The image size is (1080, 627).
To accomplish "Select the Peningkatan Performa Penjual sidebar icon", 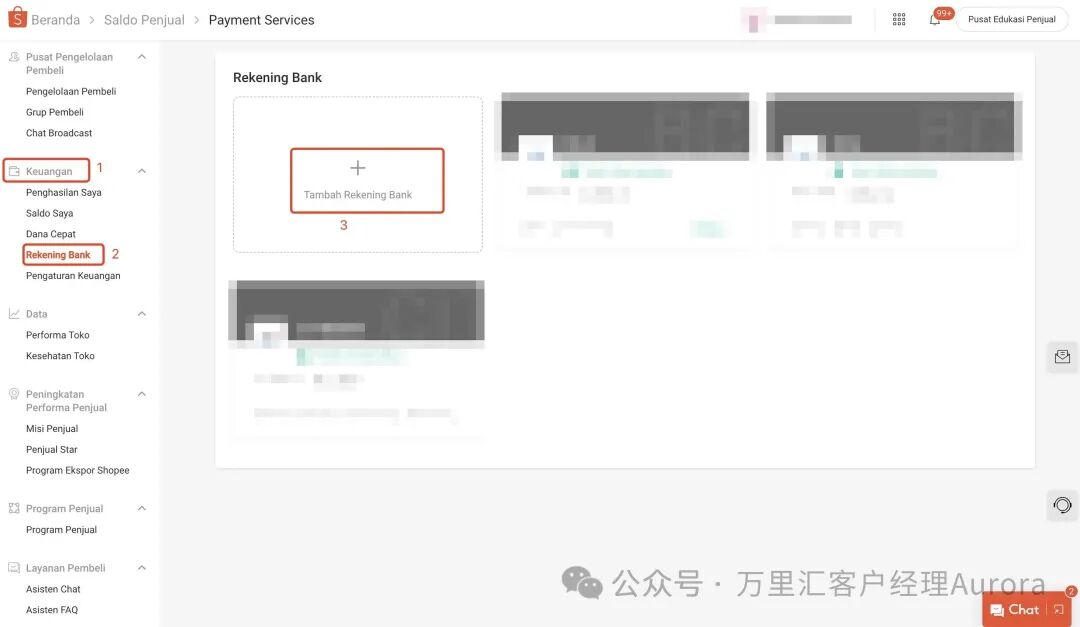I will (x=15, y=393).
